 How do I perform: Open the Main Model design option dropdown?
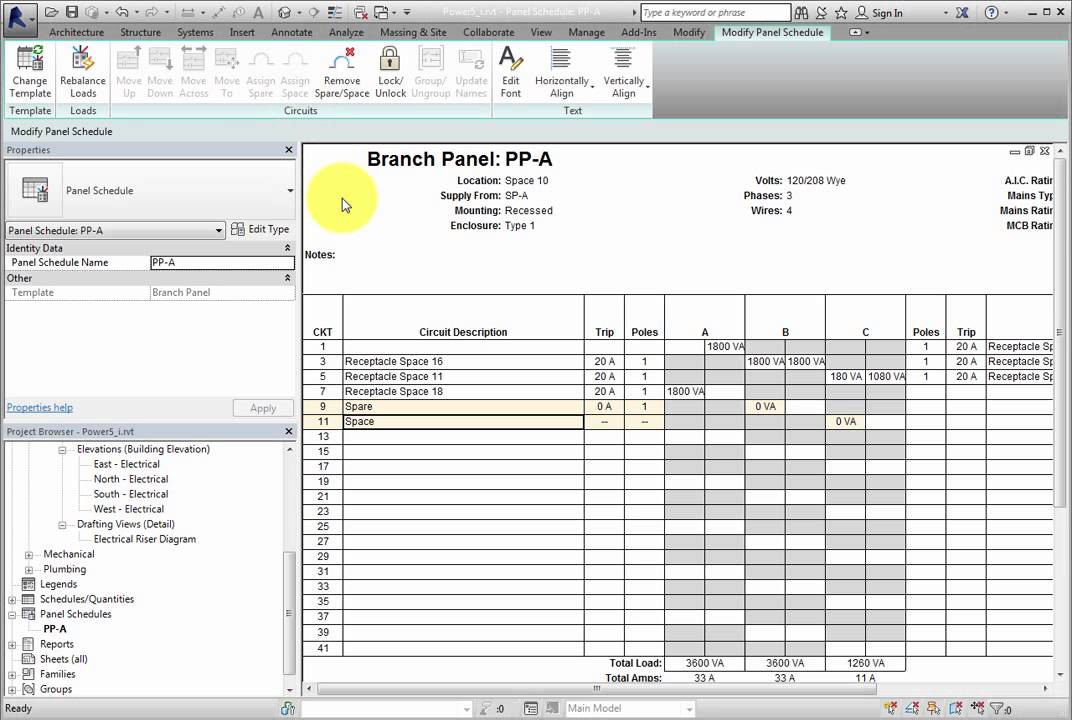point(688,709)
